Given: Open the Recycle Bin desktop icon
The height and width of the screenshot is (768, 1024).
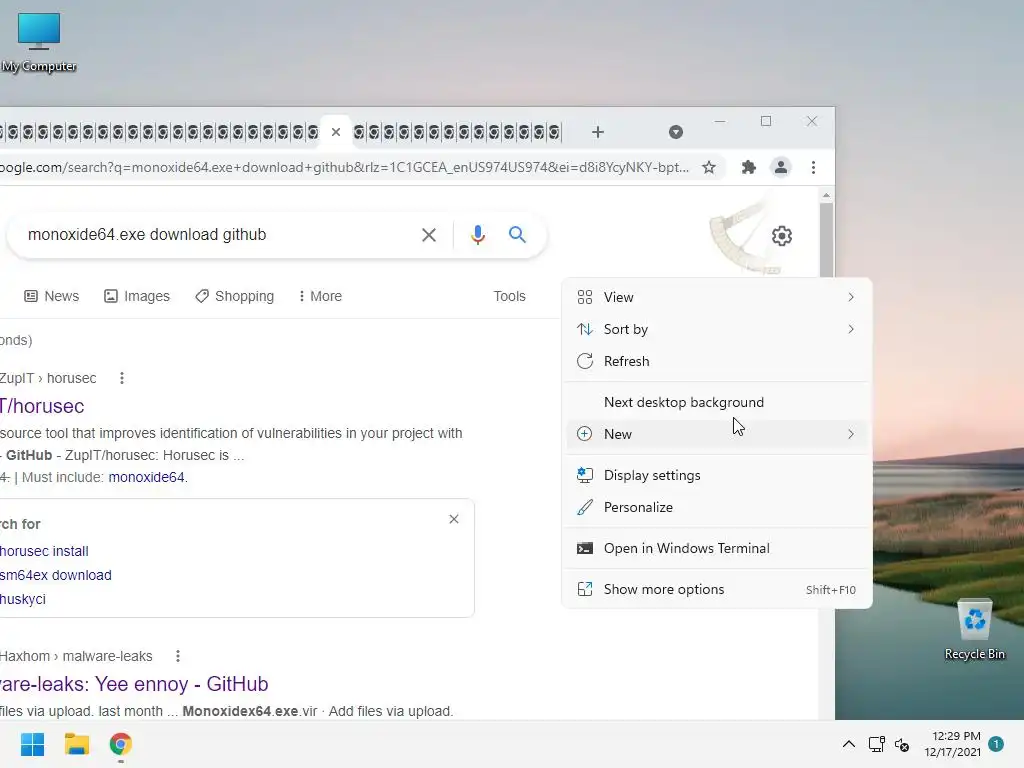Looking at the screenshot, I should 974,630.
